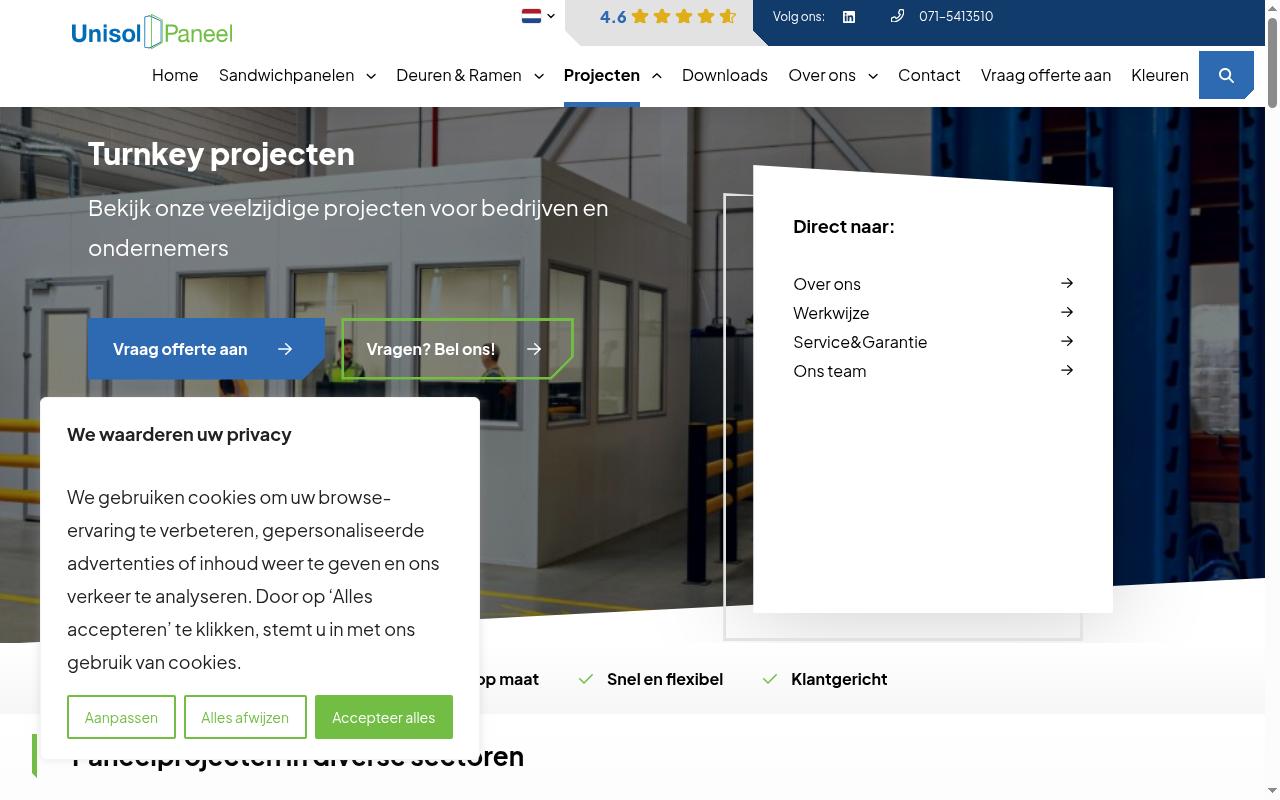Viewport: 1280px width, 800px height.
Task: Click the phone icon in top bar
Action: click(x=897, y=16)
